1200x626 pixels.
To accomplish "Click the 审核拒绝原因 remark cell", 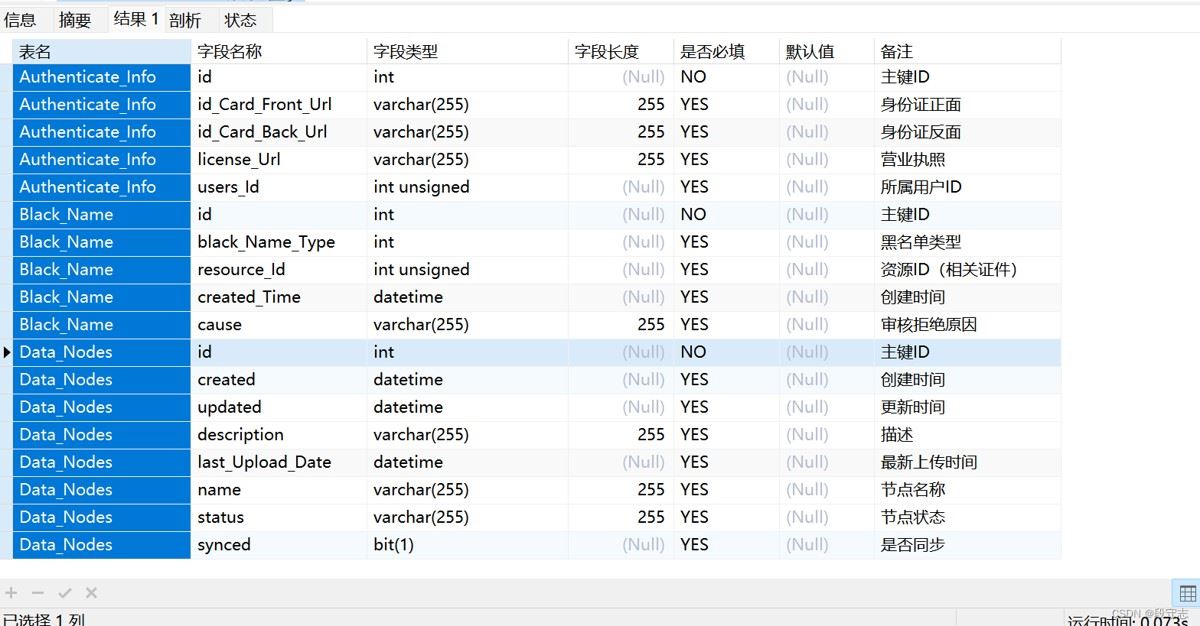I will tap(929, 324).
